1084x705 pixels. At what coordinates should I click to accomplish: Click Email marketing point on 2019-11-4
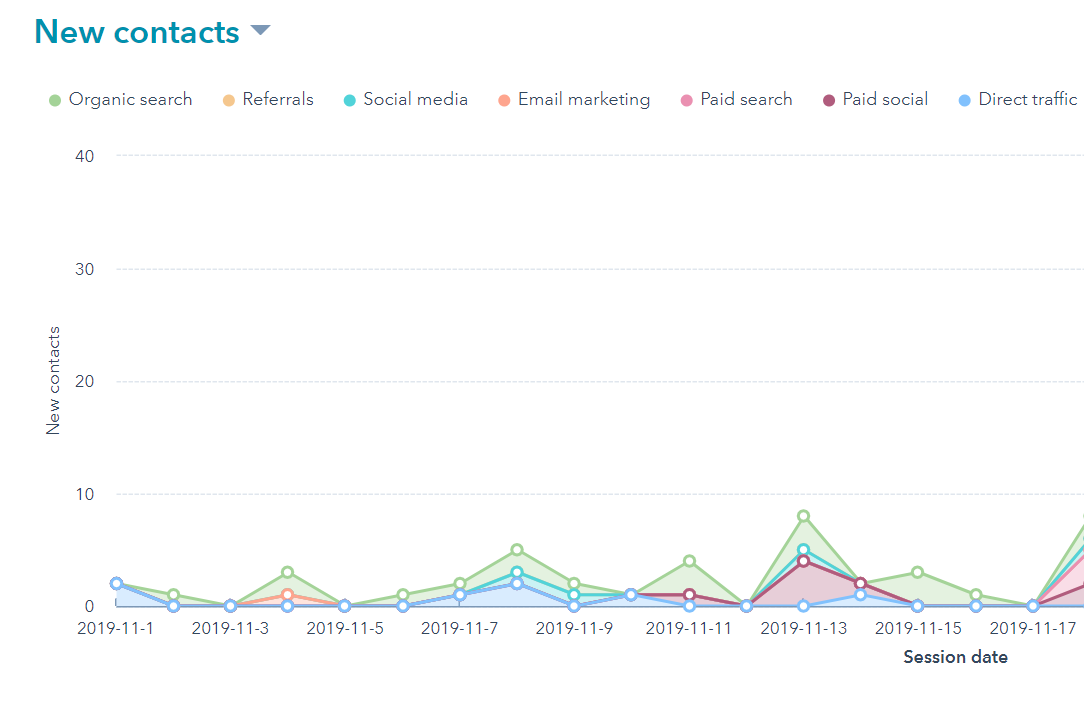(x=287, y=595)
